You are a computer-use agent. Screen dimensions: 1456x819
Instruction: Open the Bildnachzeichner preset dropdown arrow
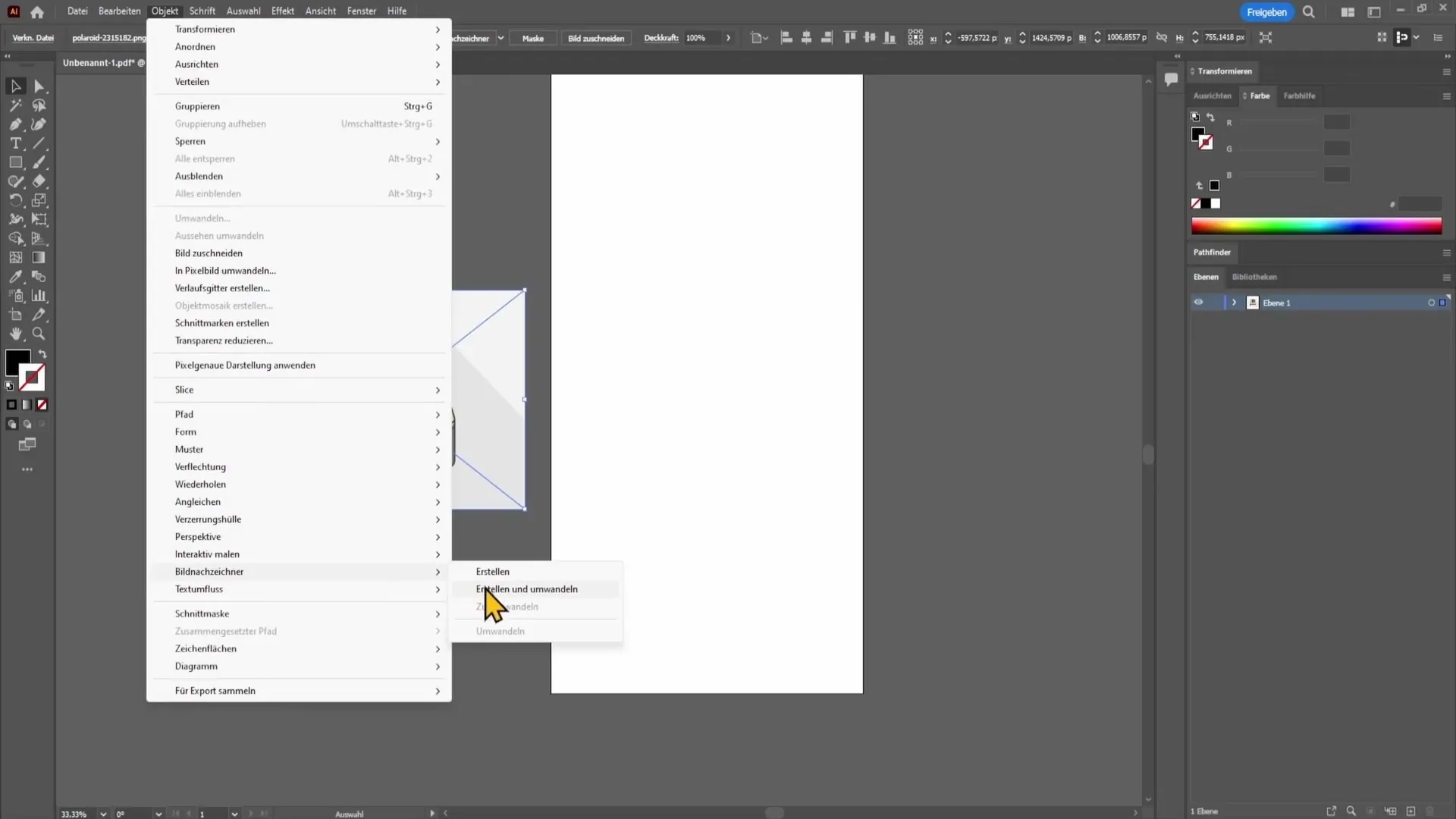tap(500, 38)
